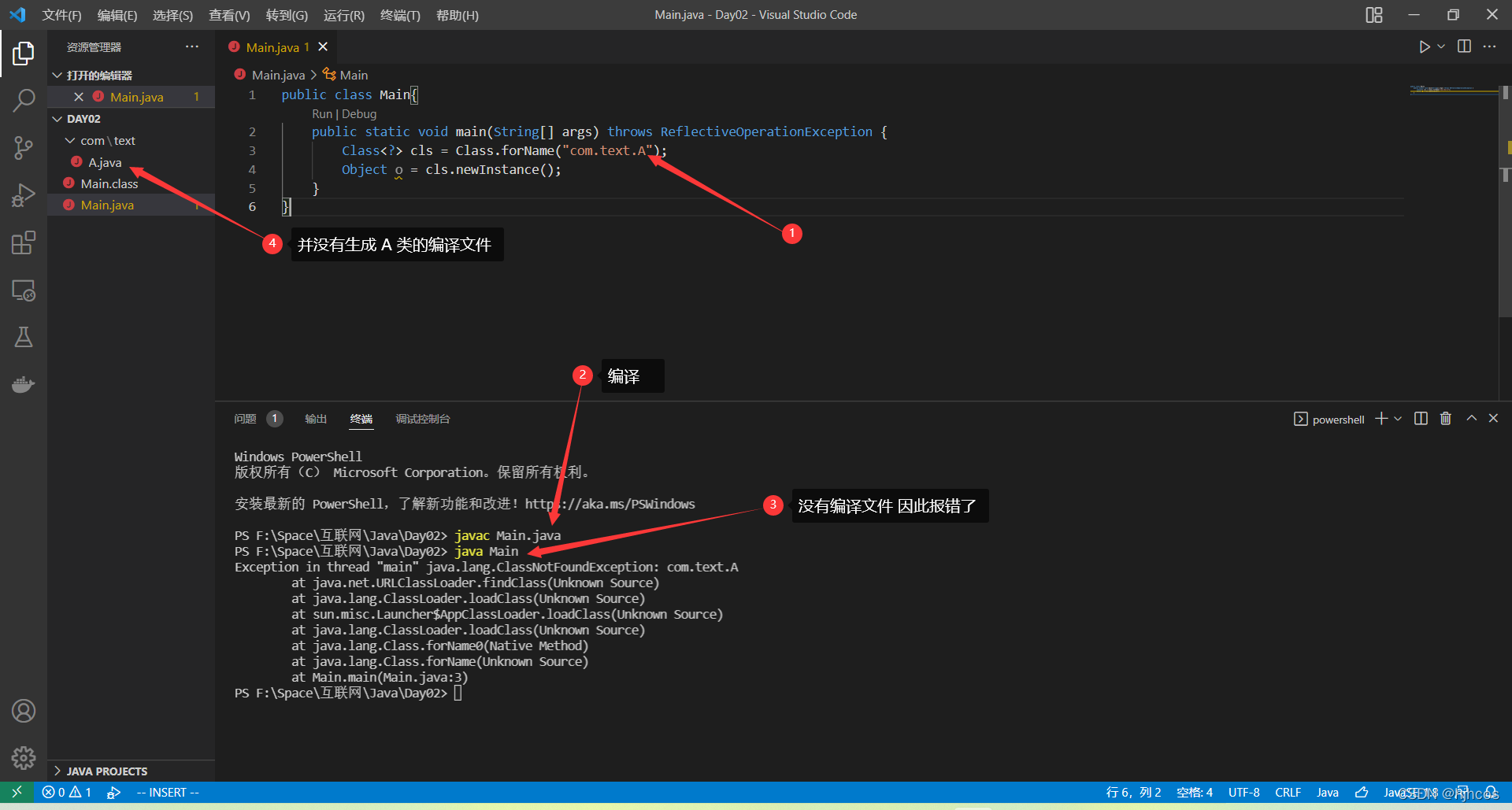Click the Debug code lens link

click(x=359, y=114)
